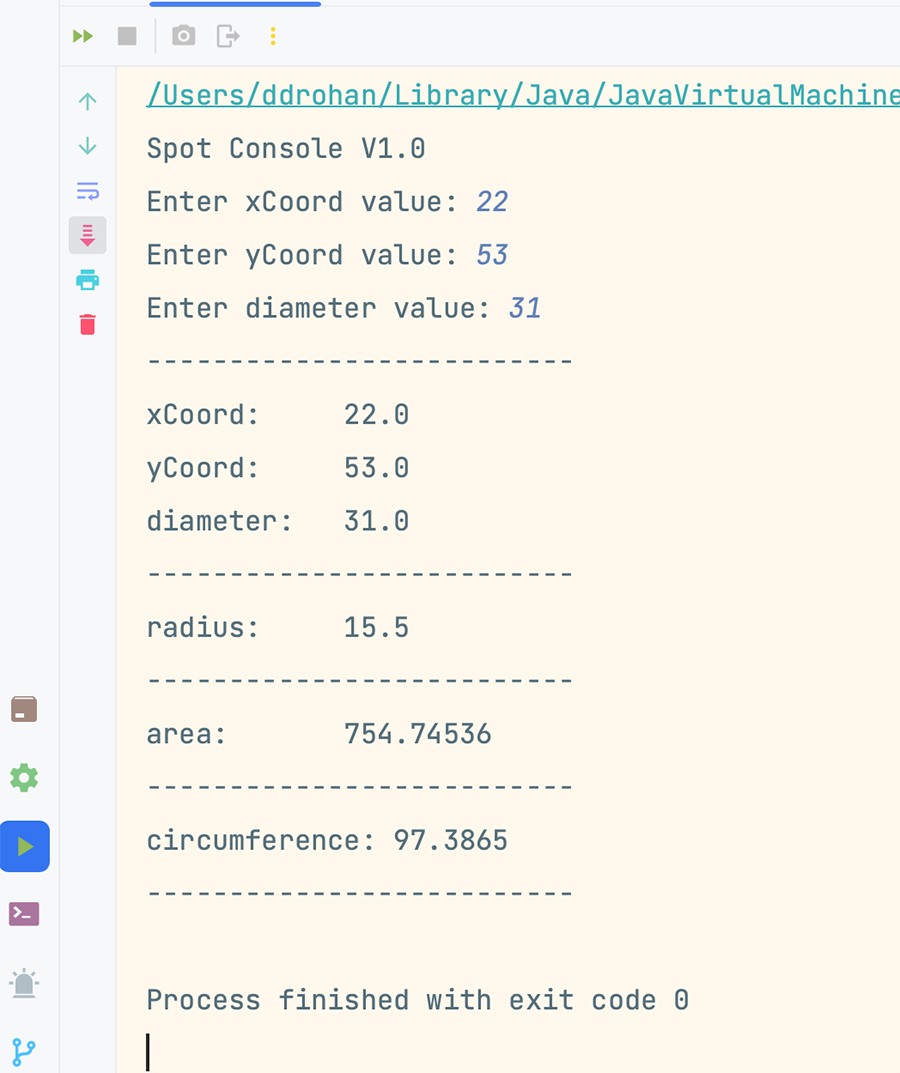The height and width of the screenshot is (1073, 900).
Task: Print the console output with the printer icon
Action: point(88,280)
